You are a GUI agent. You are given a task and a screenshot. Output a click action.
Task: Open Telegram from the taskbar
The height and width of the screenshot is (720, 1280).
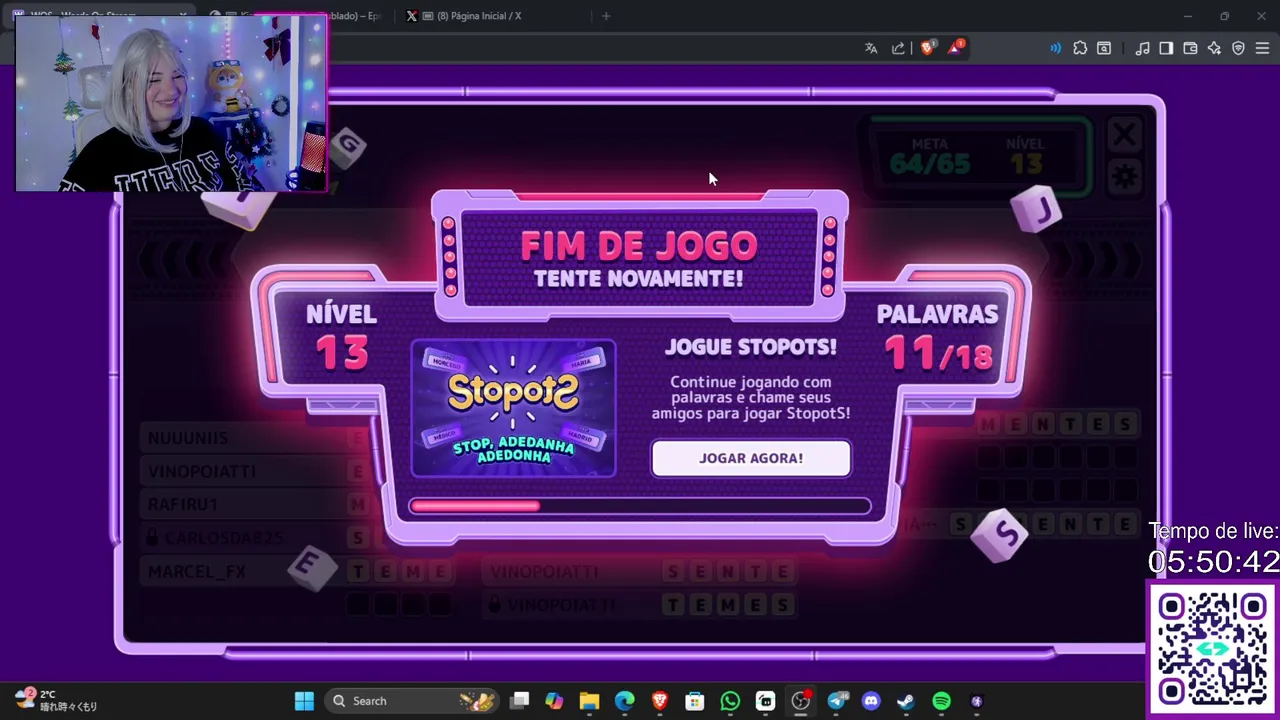[836, 701]
